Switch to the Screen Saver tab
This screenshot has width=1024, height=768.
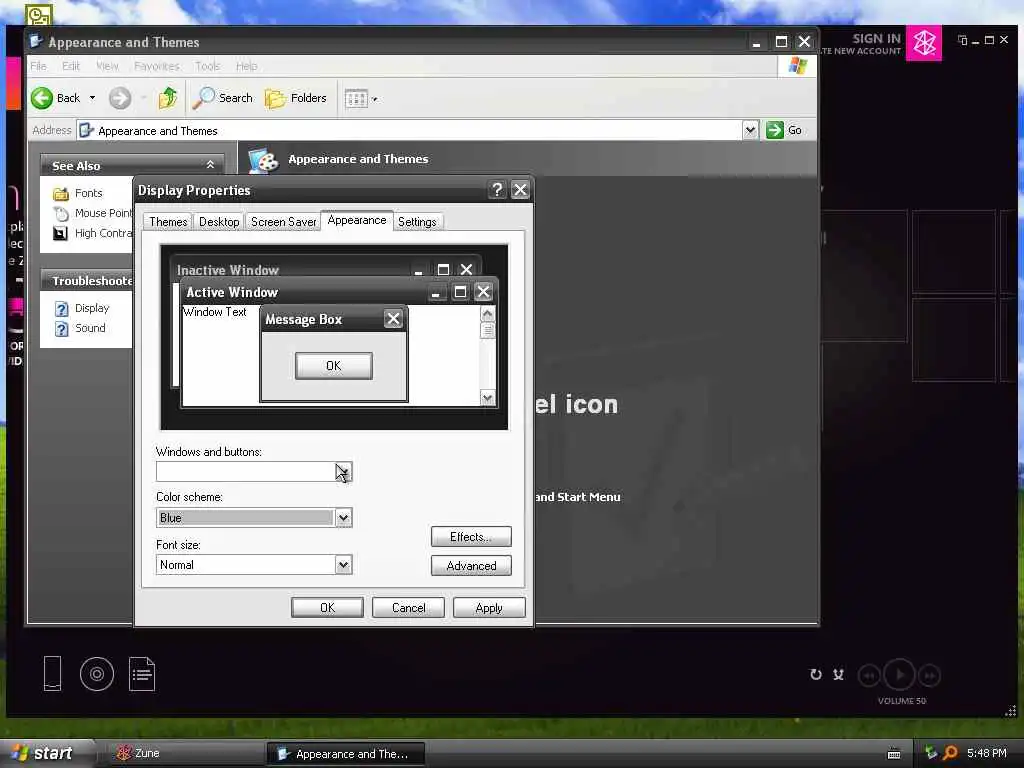click(x=283, y=222)
